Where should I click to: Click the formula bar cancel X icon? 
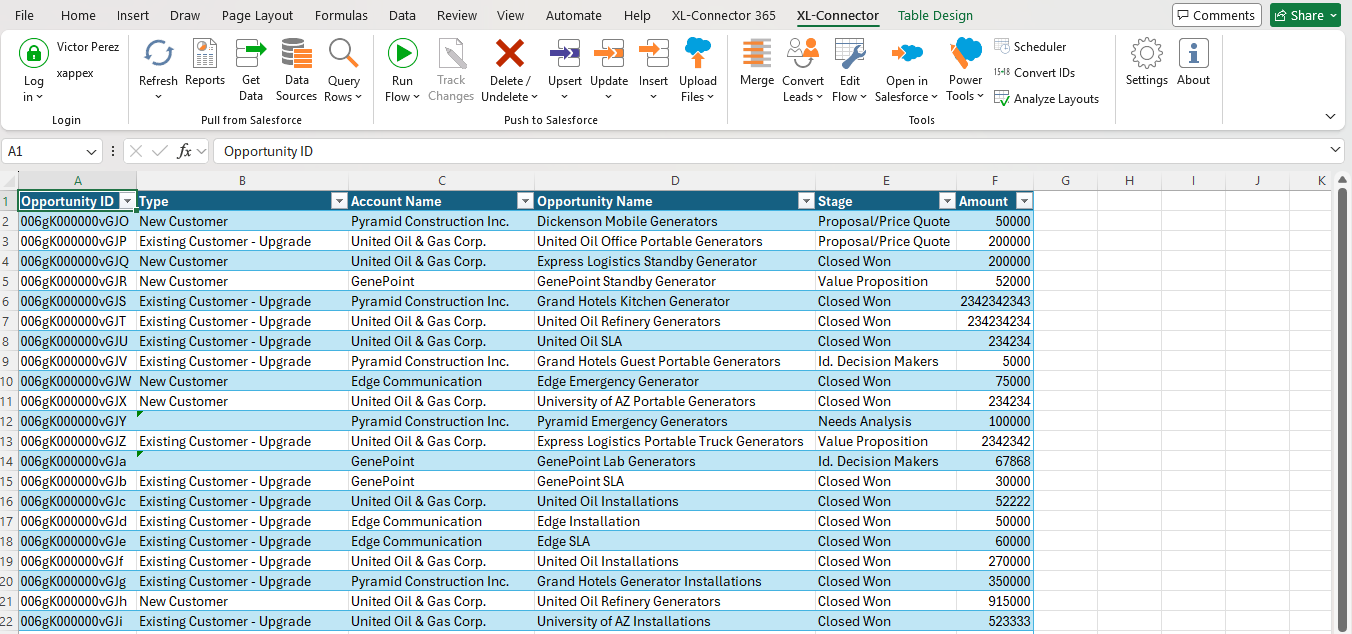coord(137,151)
